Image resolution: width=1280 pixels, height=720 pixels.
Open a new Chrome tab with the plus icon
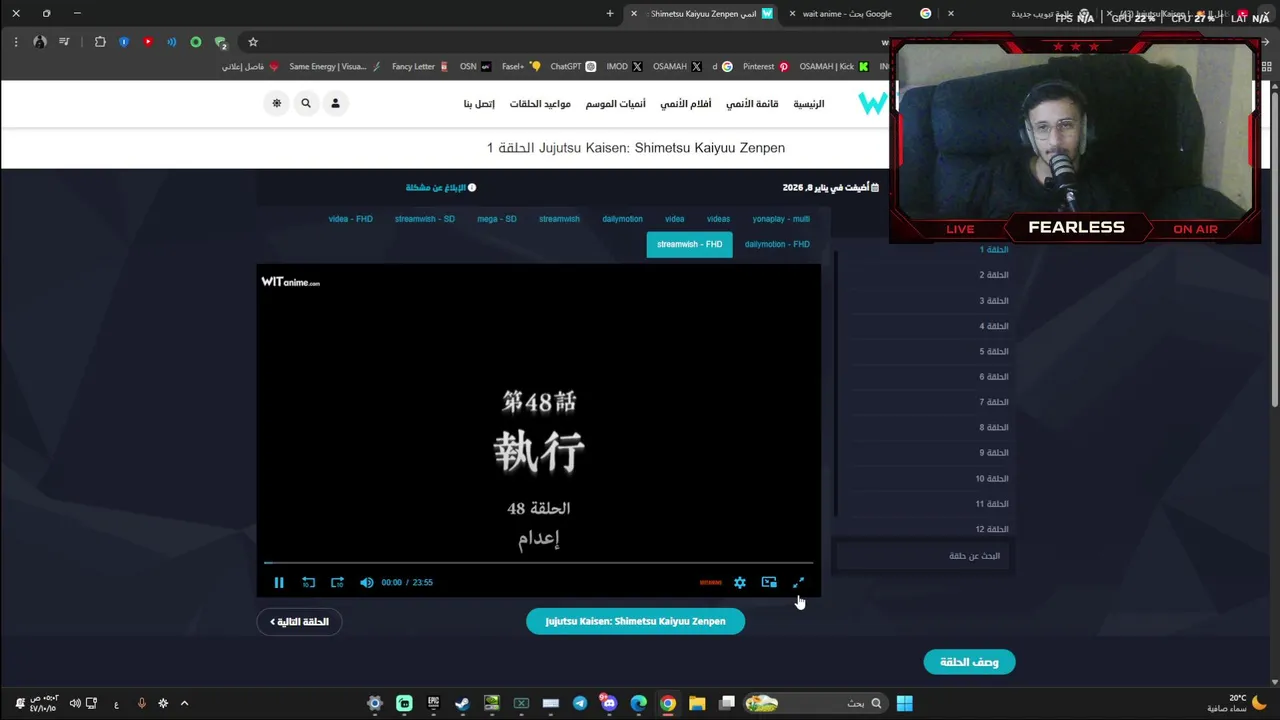[610, 14]
